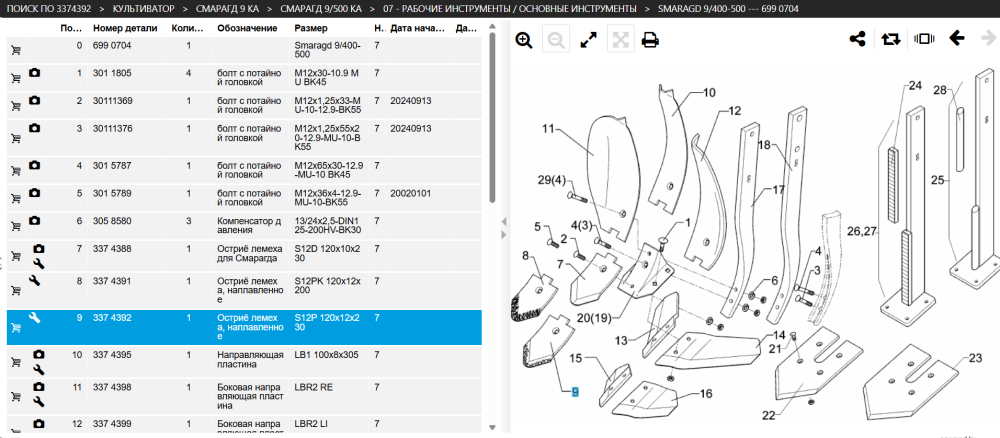Click callout 26,27 in diagram

pyautogui.click(x=862, y=232)
